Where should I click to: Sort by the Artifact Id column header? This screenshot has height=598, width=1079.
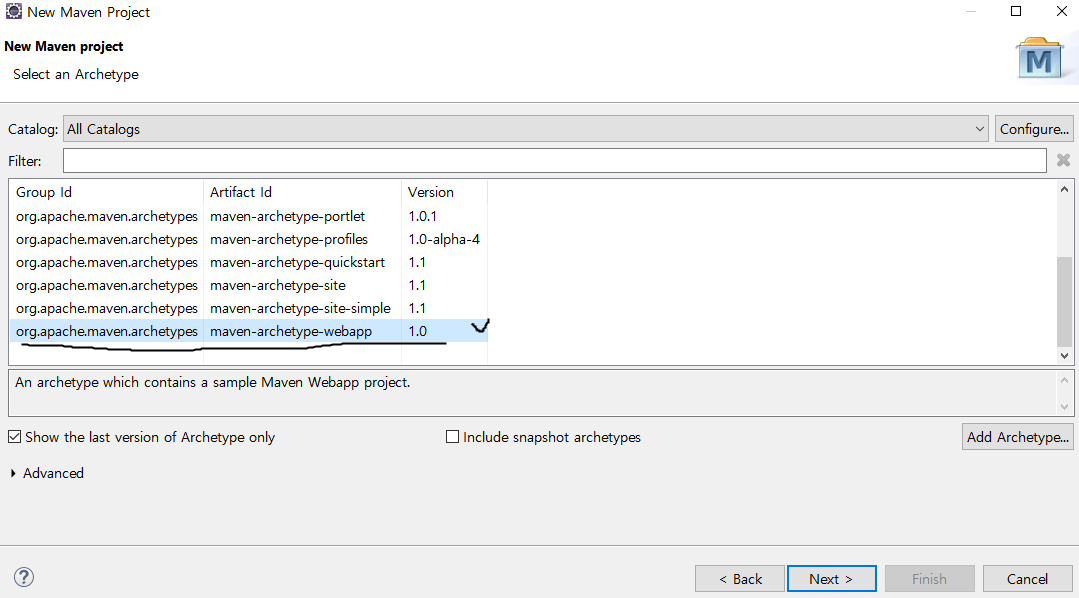[x=302, y=192]
